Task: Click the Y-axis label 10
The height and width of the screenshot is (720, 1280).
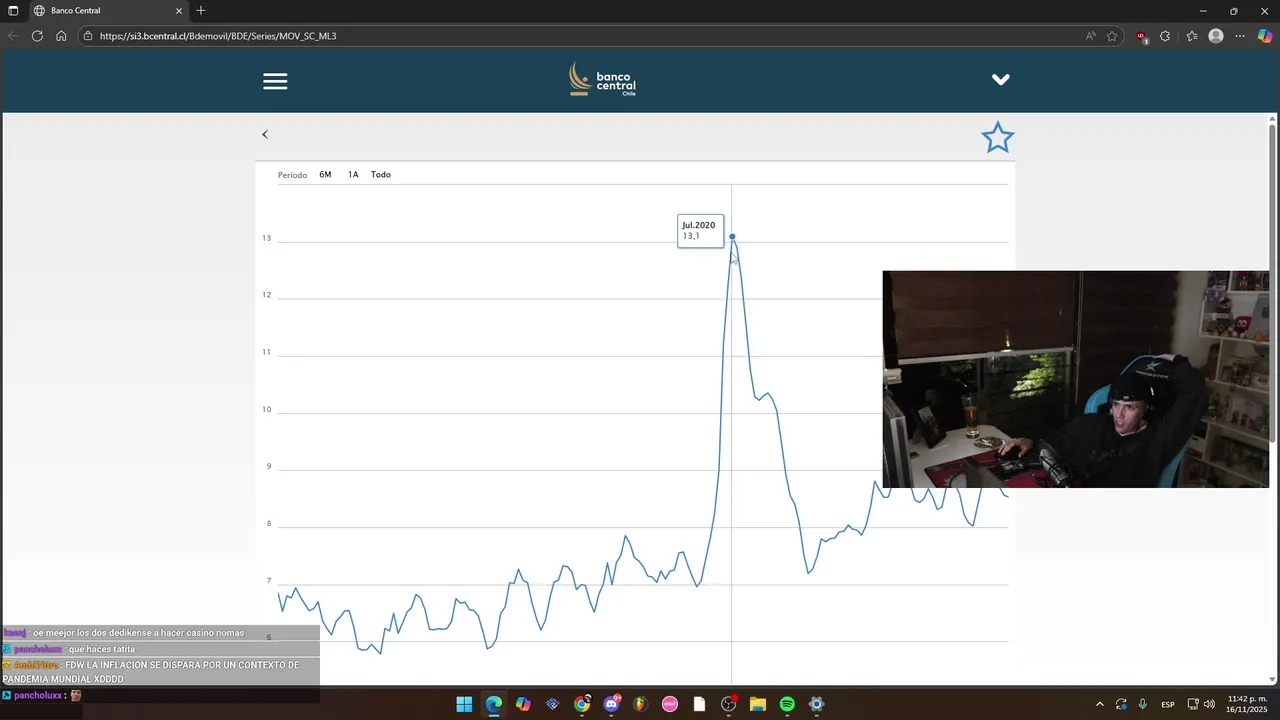Action: point(267,409)
